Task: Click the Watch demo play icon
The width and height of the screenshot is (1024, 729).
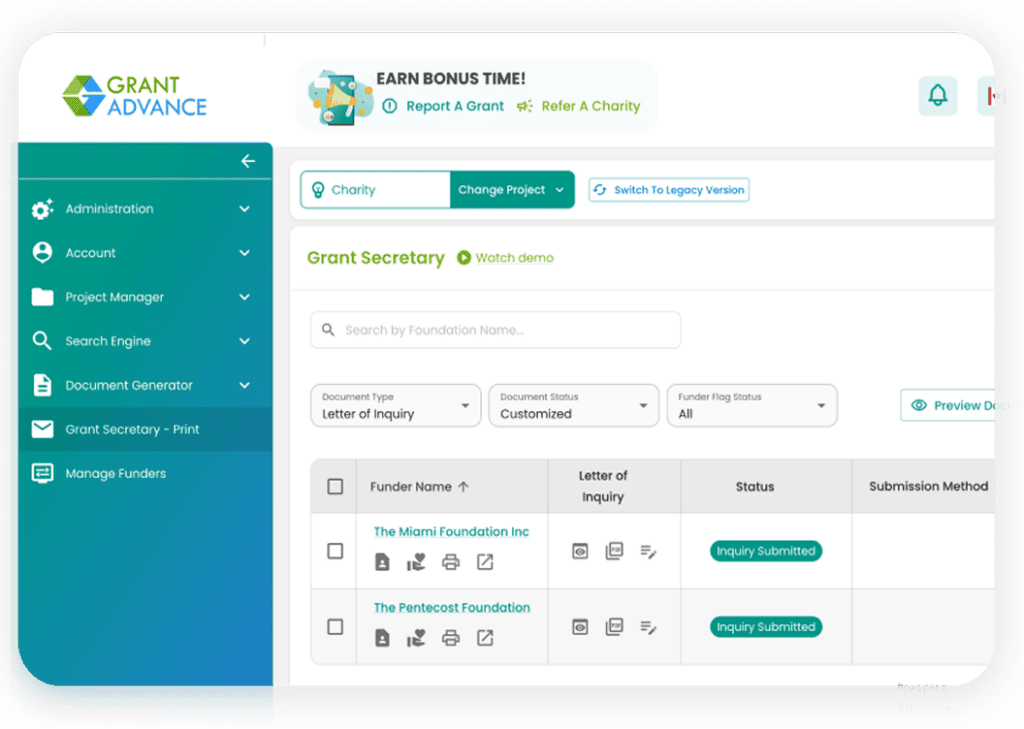Action: [x=464, y=258]
